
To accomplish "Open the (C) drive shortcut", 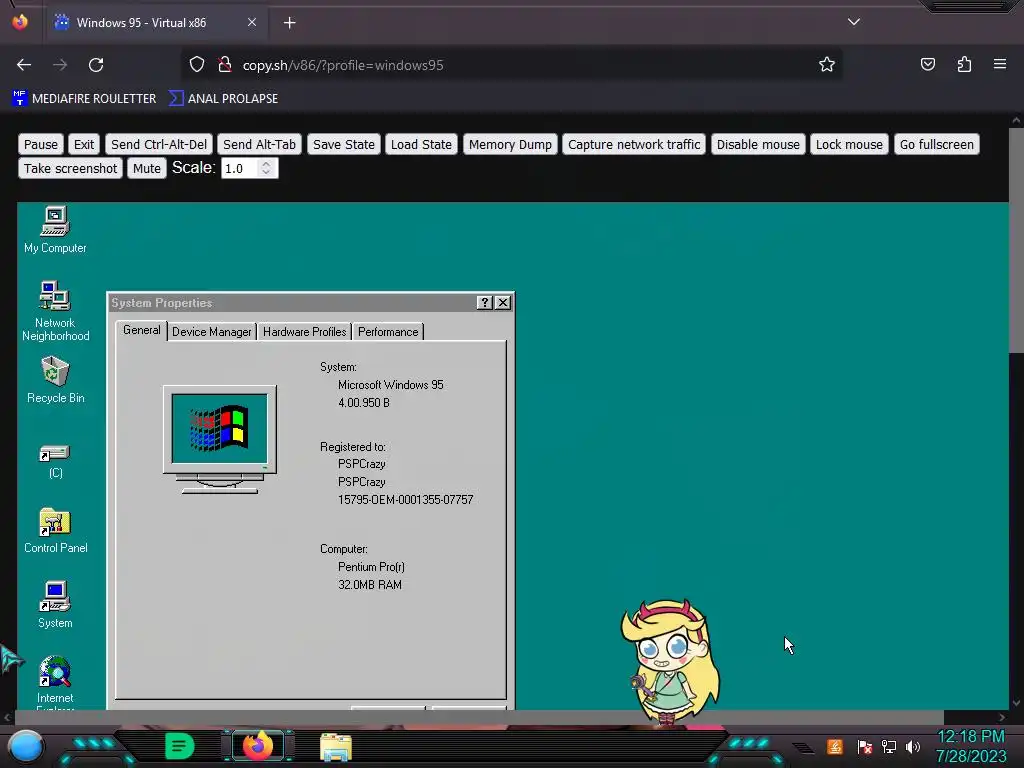I will 55,461.
